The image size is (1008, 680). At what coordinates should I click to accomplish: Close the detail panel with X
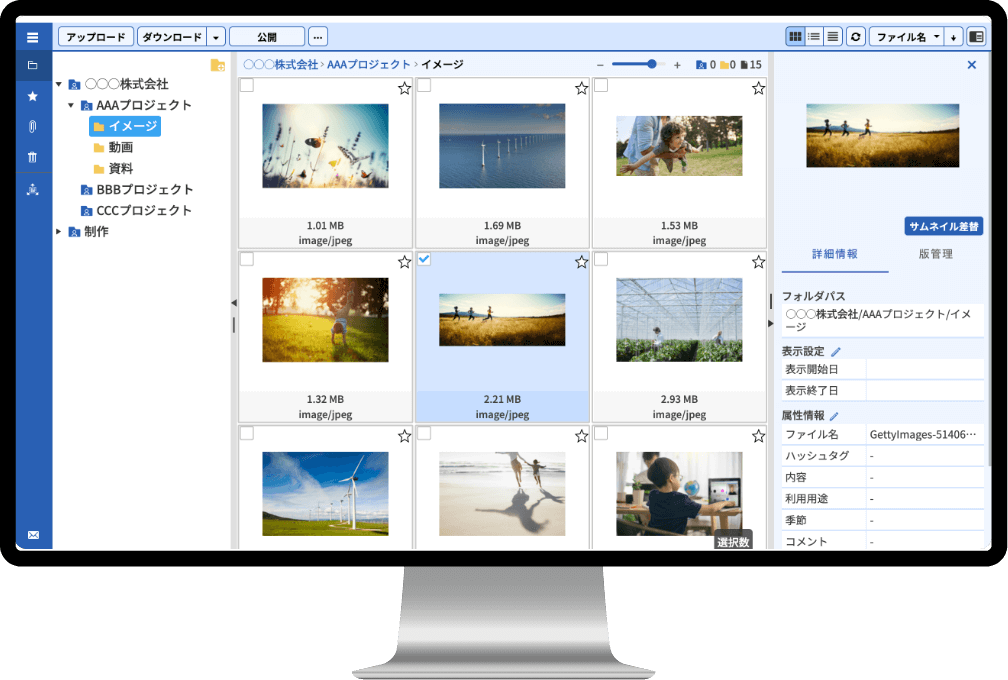971,65
